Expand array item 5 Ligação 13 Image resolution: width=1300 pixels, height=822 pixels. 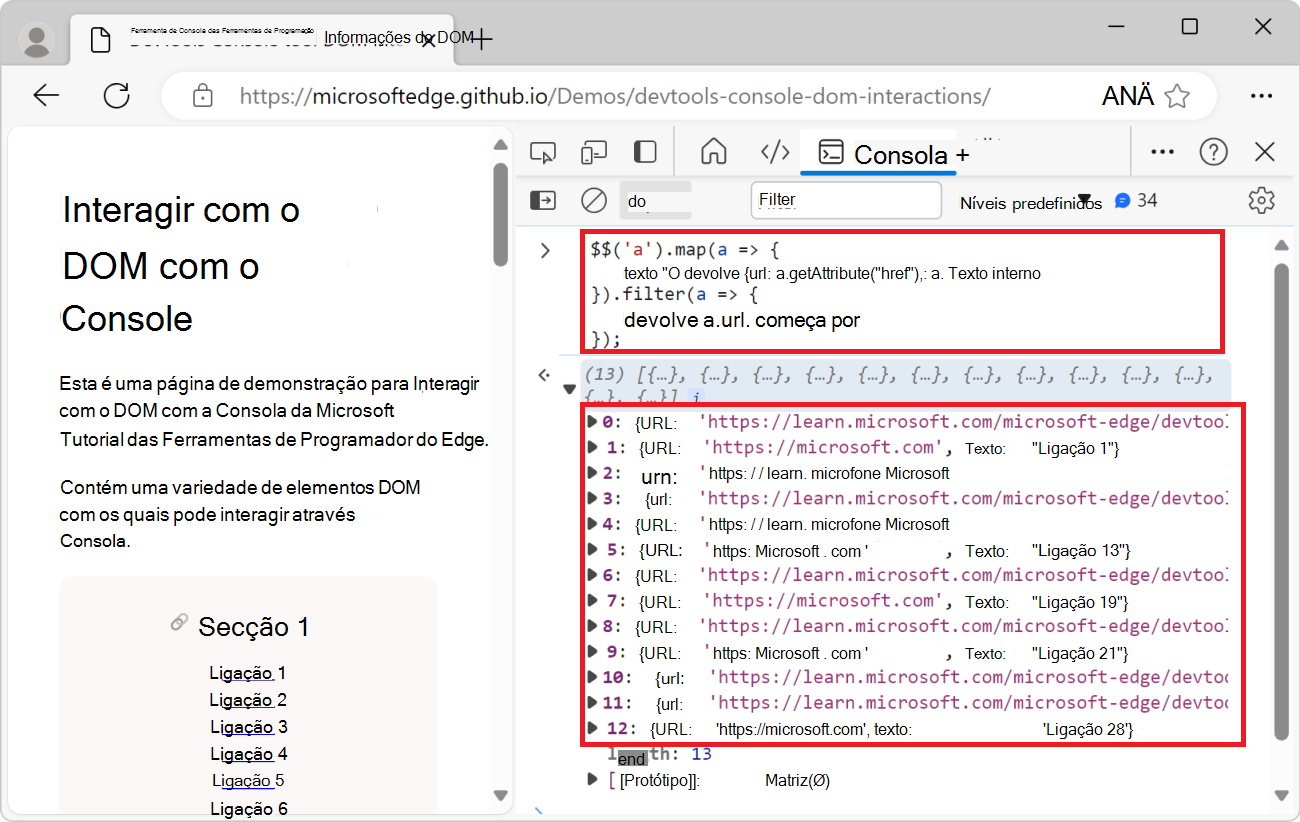[593, 549]
